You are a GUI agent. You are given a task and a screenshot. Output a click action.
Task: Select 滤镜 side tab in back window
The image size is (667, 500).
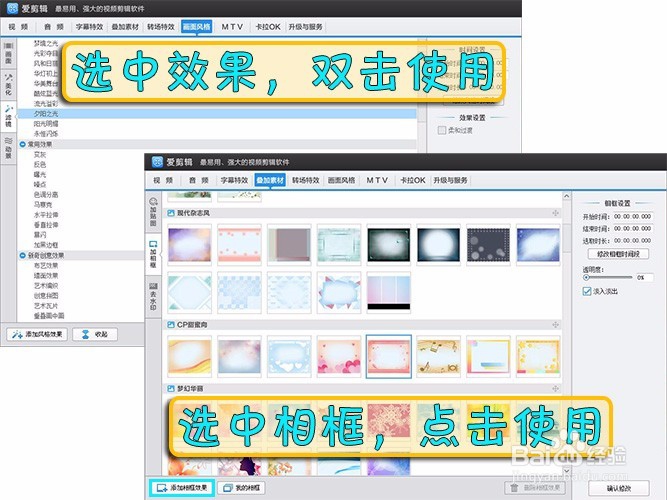click(8, 116)
